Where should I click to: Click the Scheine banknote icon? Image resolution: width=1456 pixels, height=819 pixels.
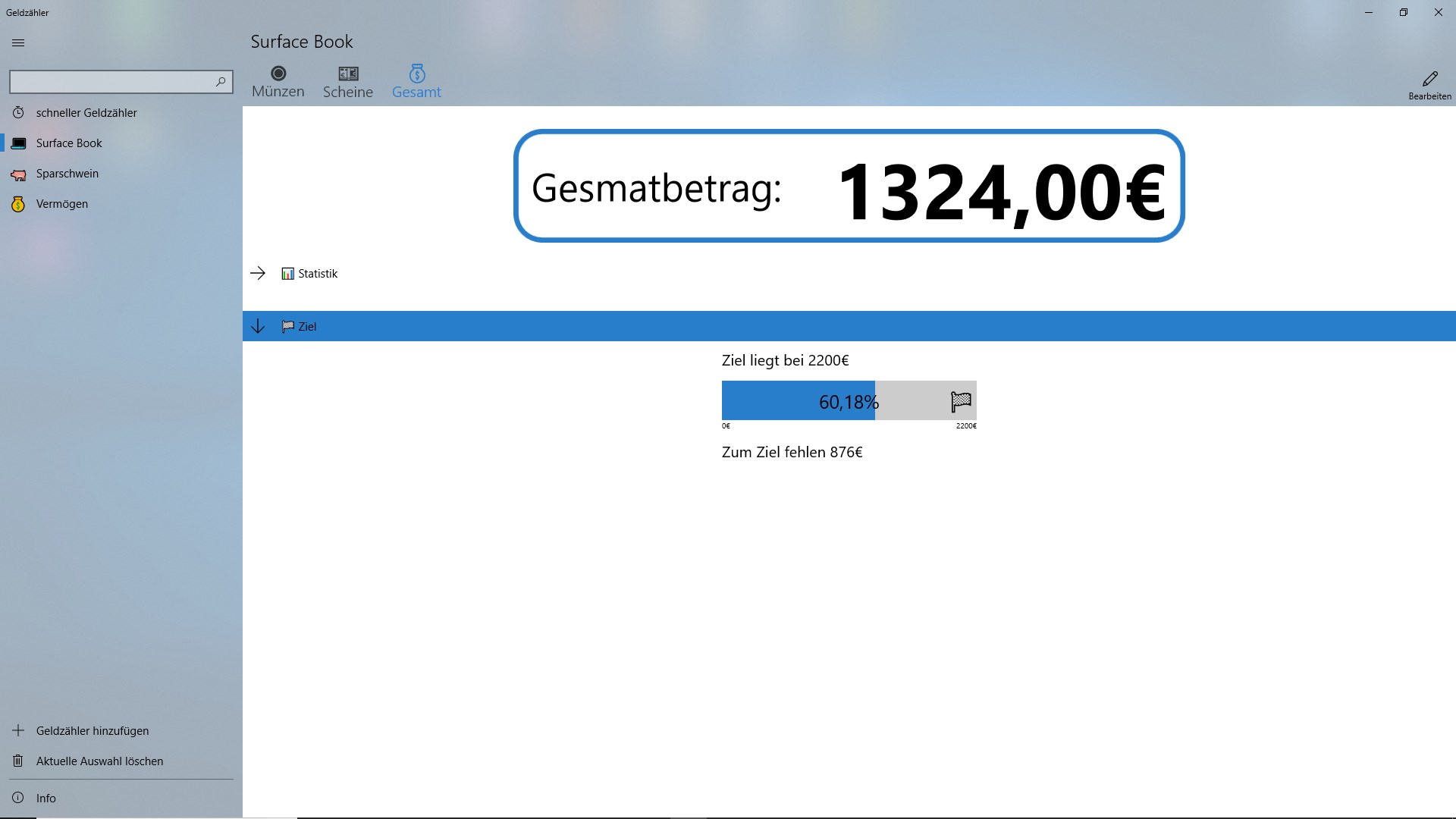pyautogui.click(x=348, y=74)
